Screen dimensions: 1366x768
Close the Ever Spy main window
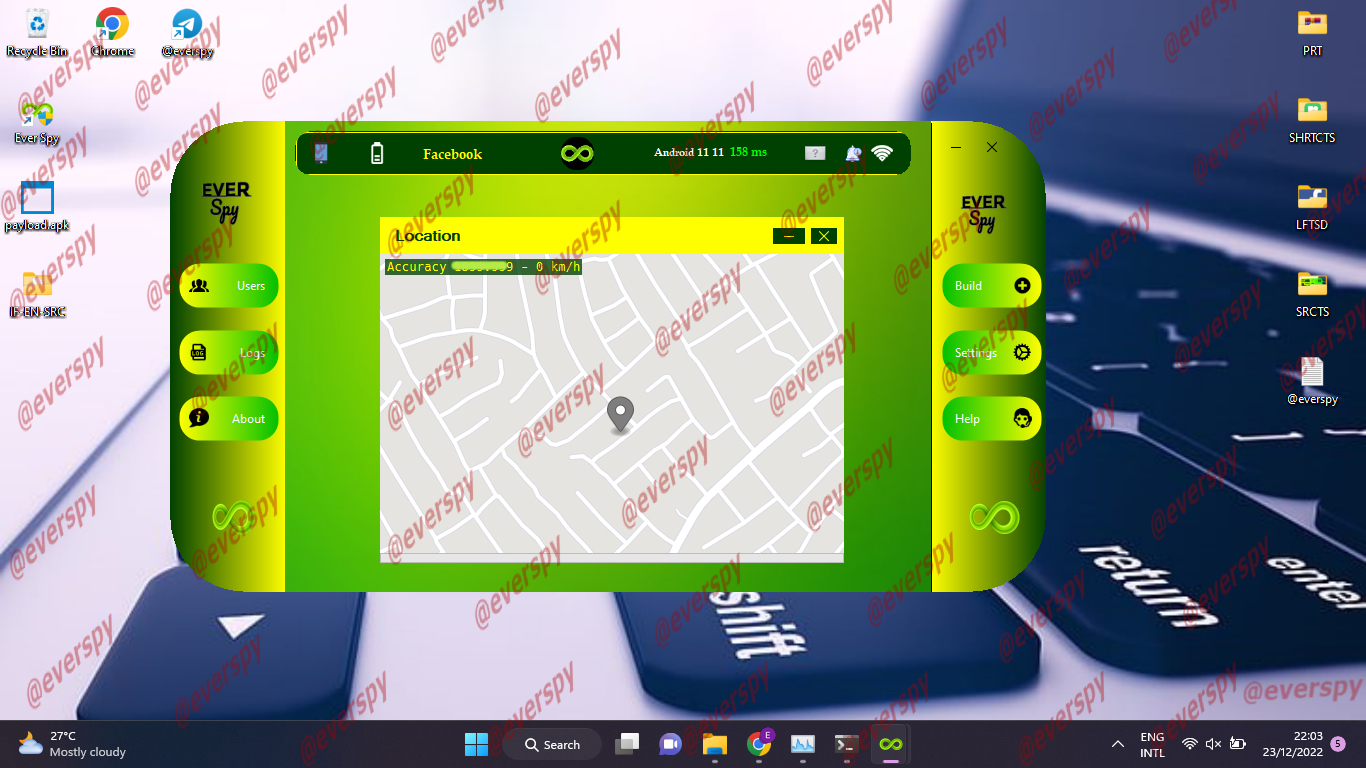click(992, 148)
